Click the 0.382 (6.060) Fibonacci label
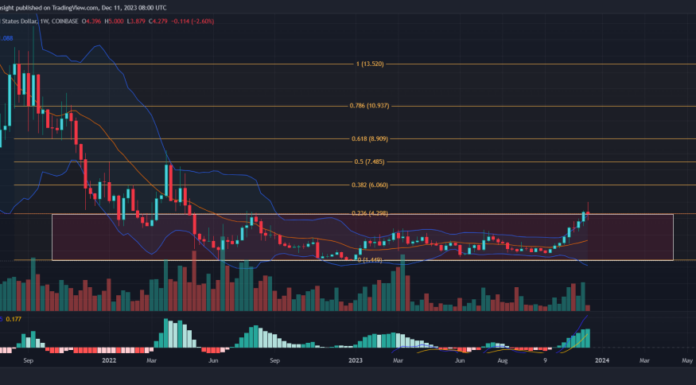This screenshot has height=385, width=696. click(369, 185)
